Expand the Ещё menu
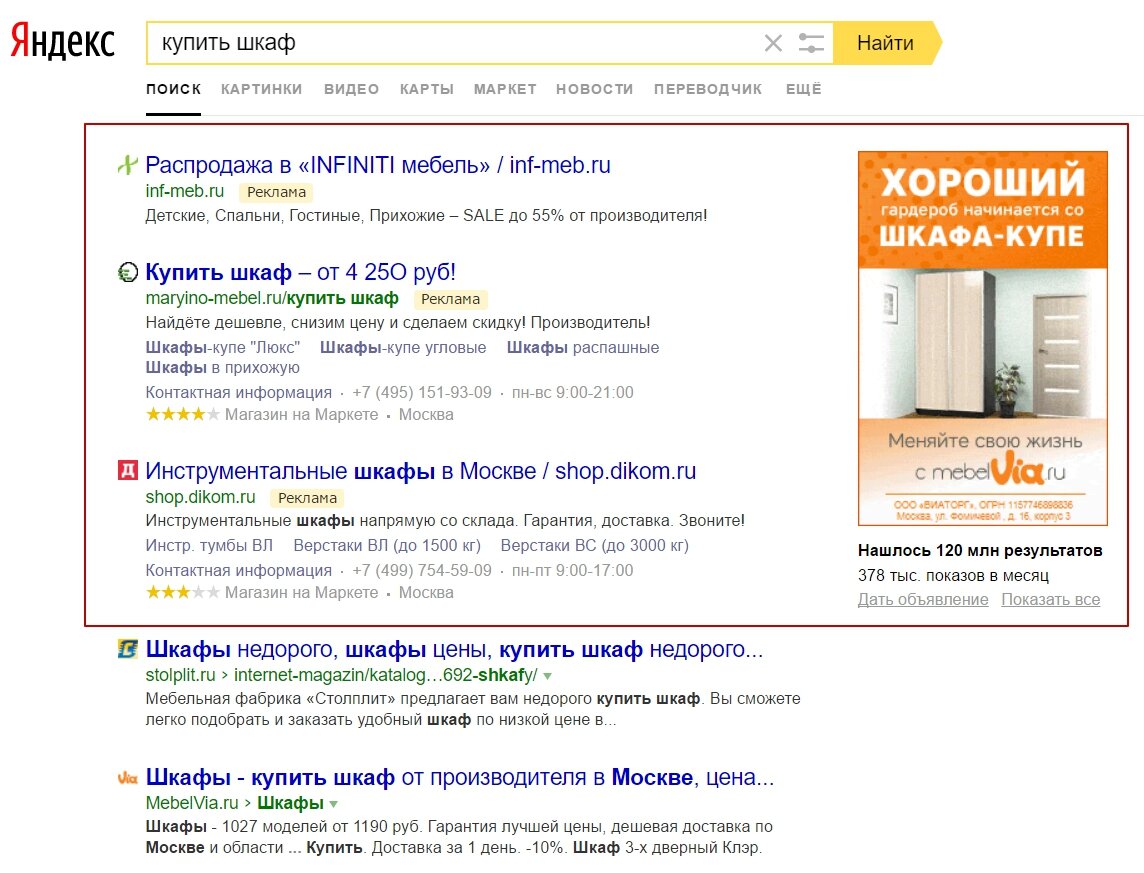The image size is (1144, 873). pos(803,89)
